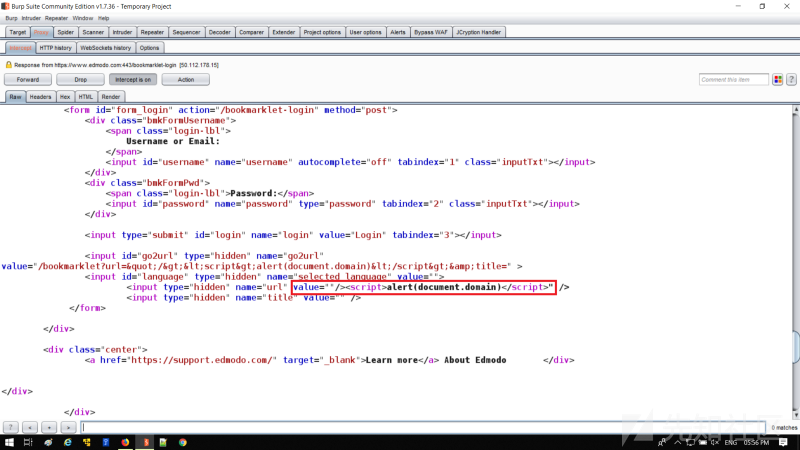
Task: Toggle the Intercept is on button
Action: 133,80
